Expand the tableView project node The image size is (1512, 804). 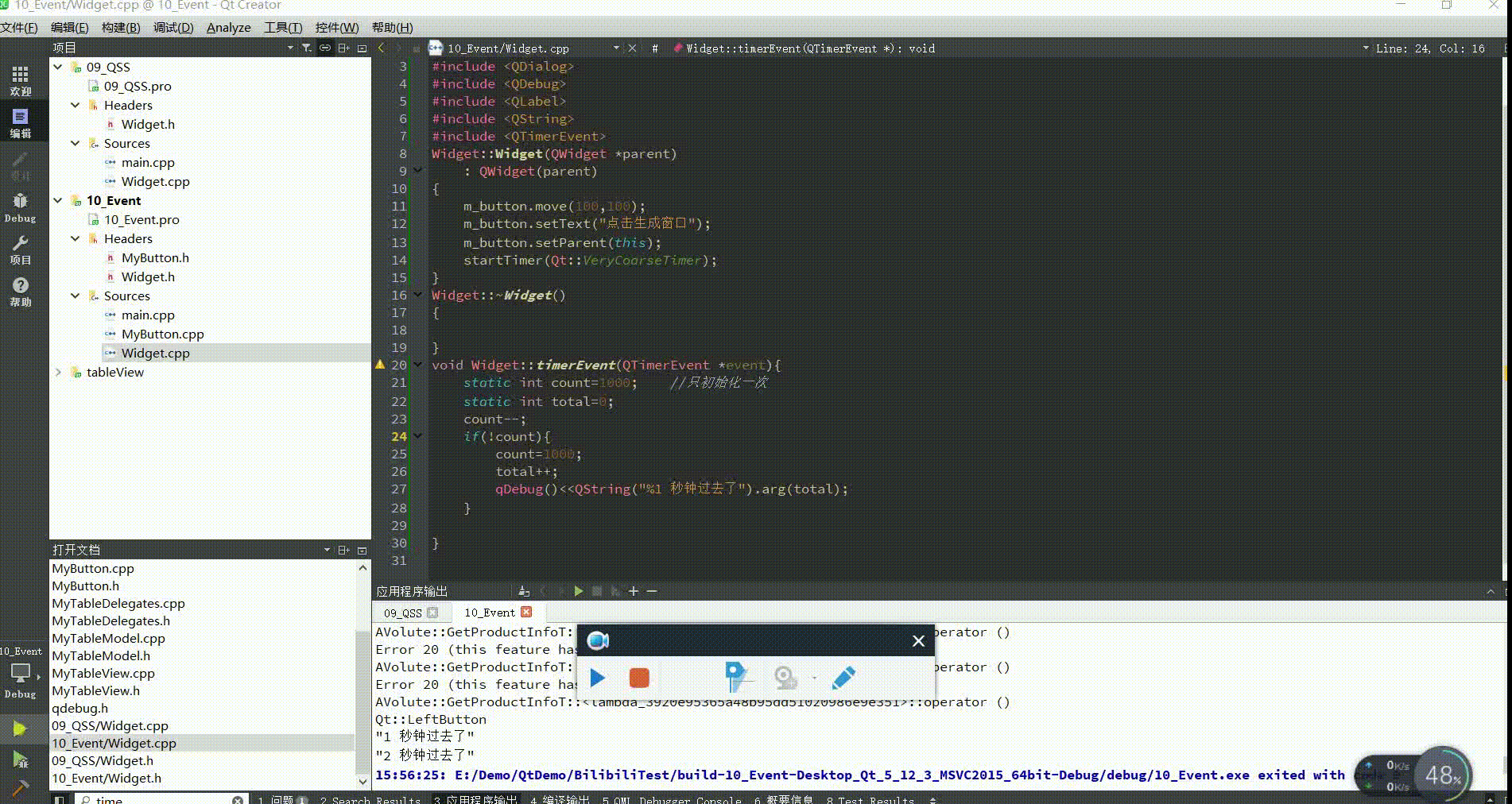58,373
